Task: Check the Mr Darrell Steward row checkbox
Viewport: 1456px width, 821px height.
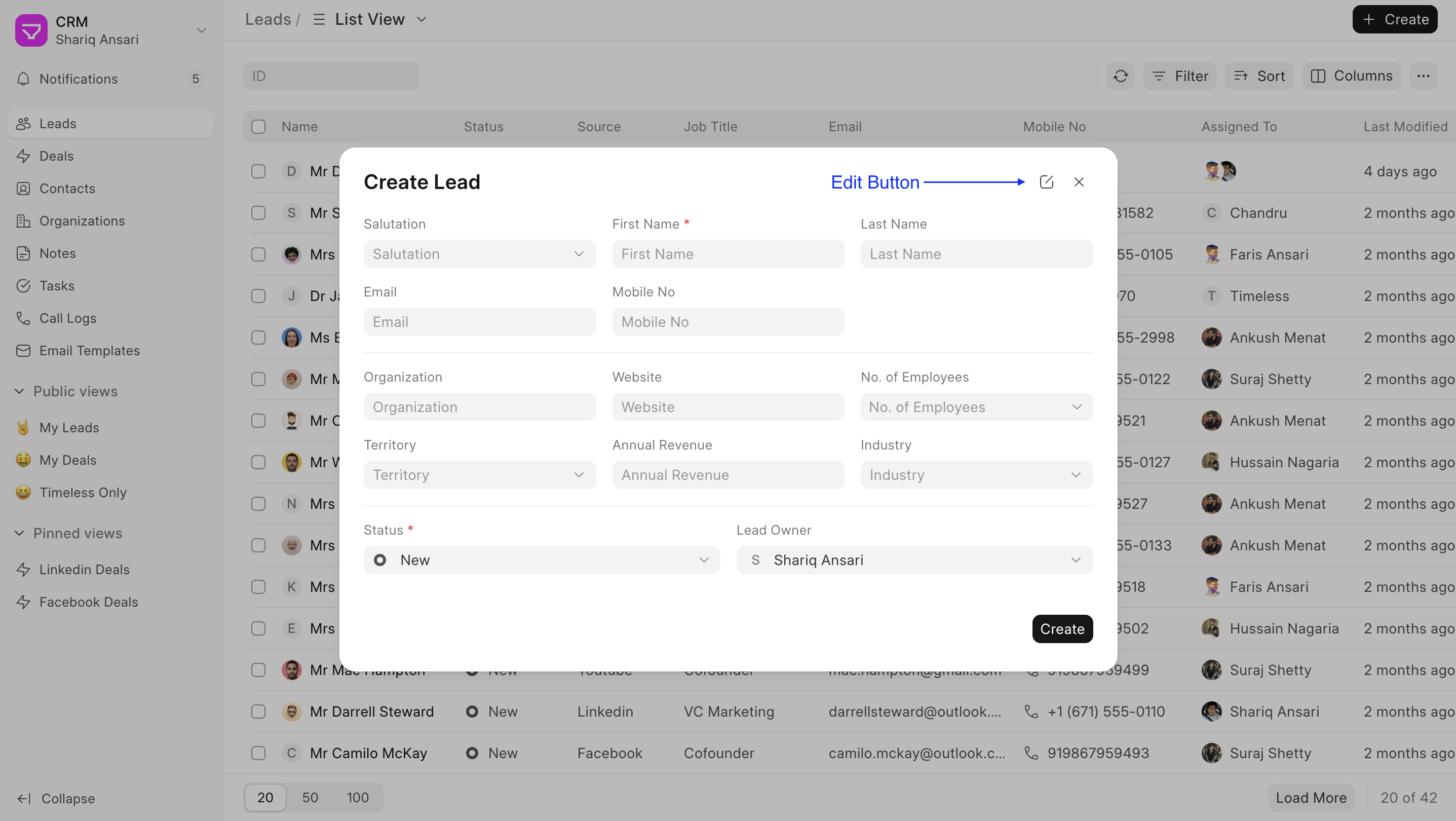Action: click(258, 712)
